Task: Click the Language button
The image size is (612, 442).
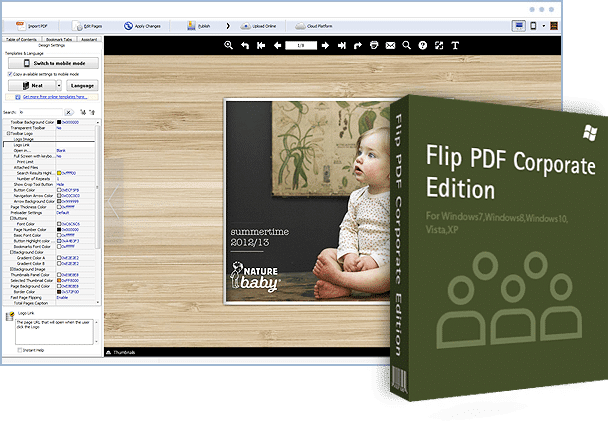Action: (82, 85)
